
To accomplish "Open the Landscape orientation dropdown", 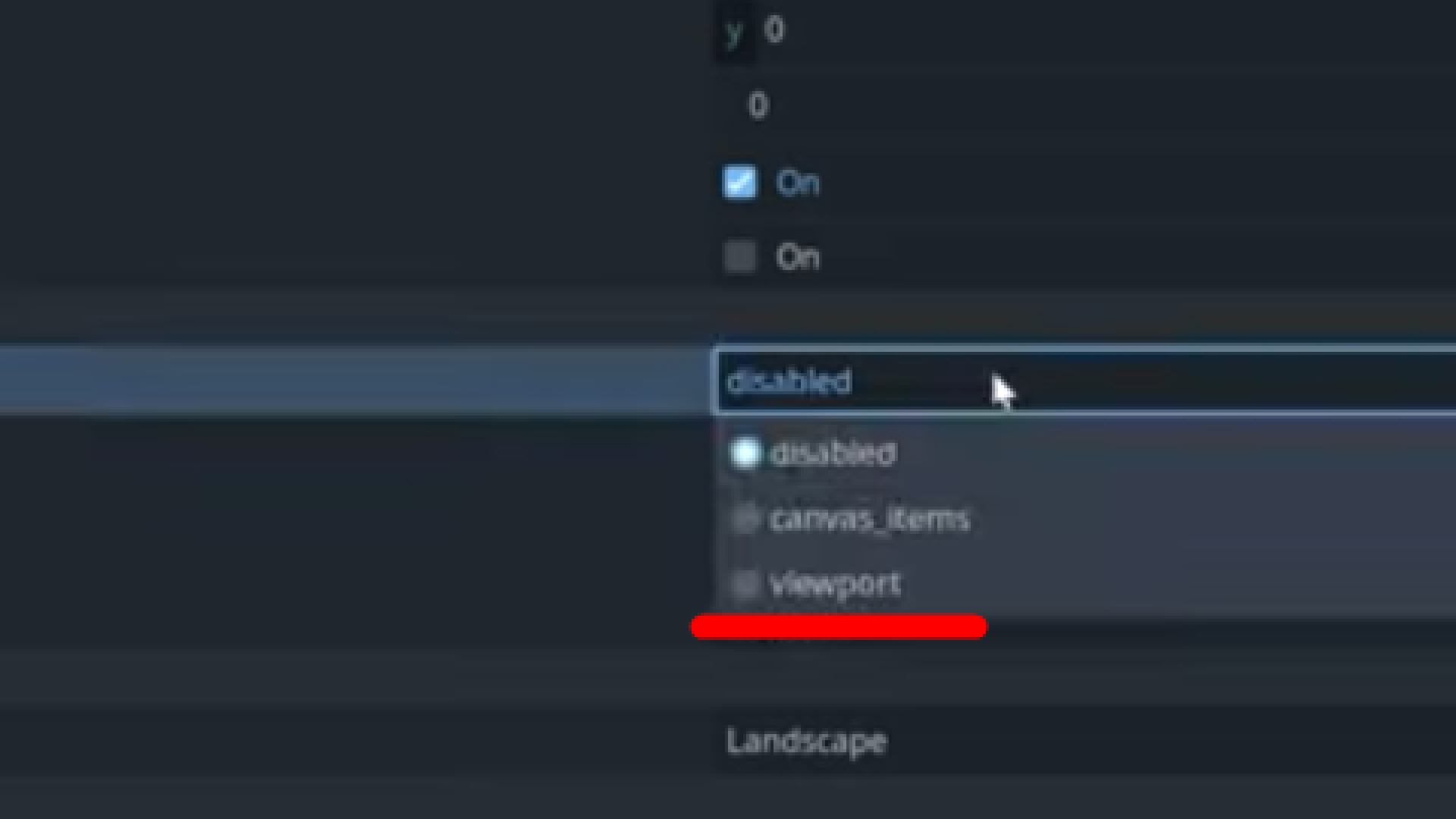I will pyautogui.click(x=1084, y=740).
